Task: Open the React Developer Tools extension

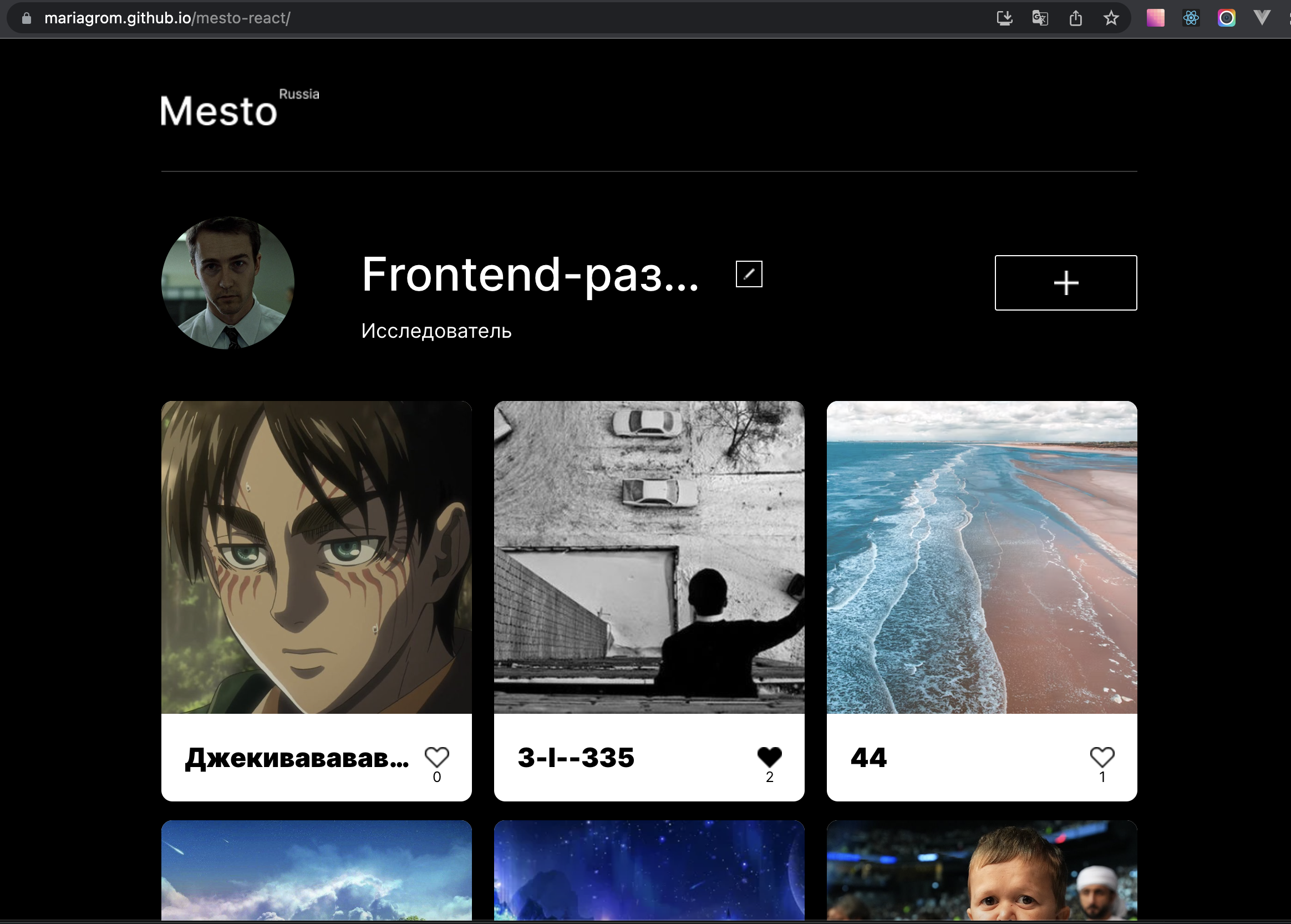Action: point(1191,18)
